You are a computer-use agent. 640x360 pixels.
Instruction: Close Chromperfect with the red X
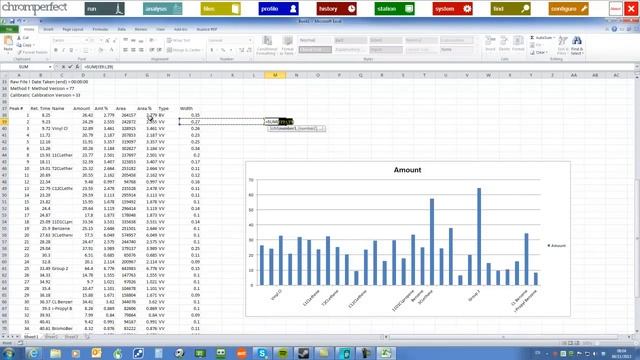point(631,9)
